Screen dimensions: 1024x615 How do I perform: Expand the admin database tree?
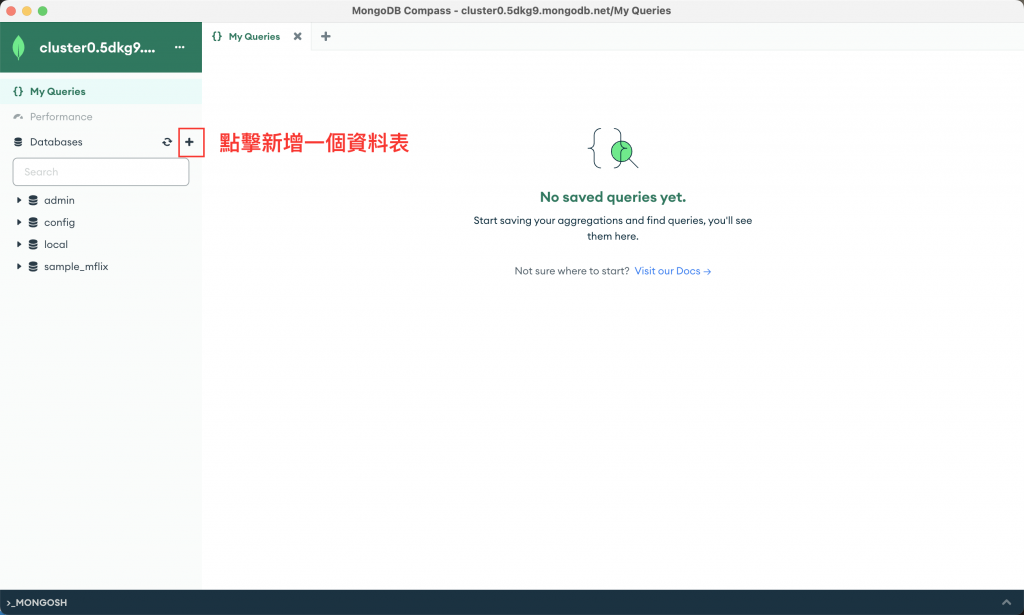(x=19, y=200)
